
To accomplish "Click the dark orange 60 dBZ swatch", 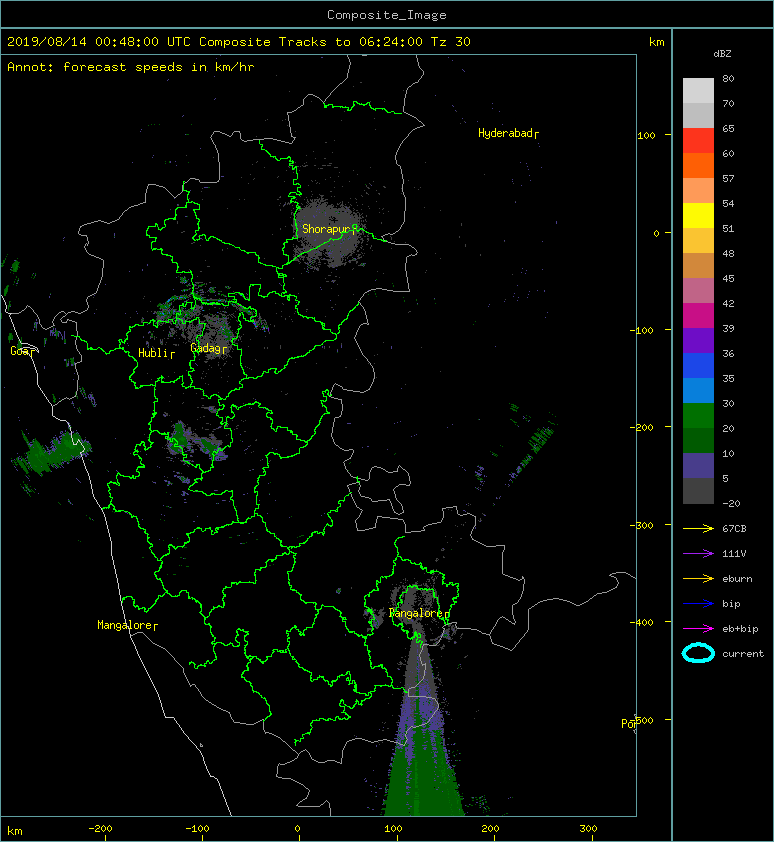I will click(698, 165).
